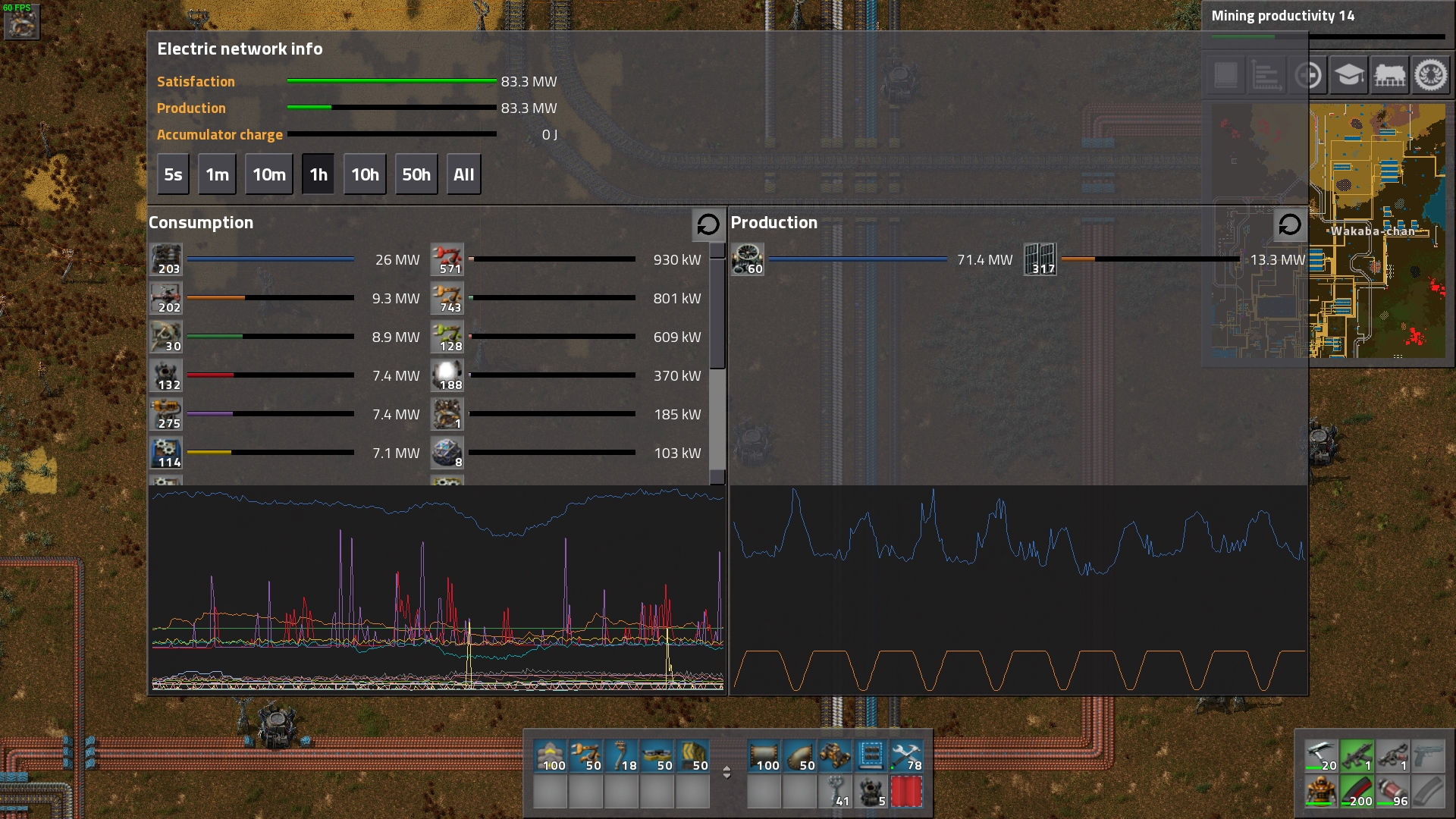
Task: Switch graph range to 10m
Action: [268, 174]
